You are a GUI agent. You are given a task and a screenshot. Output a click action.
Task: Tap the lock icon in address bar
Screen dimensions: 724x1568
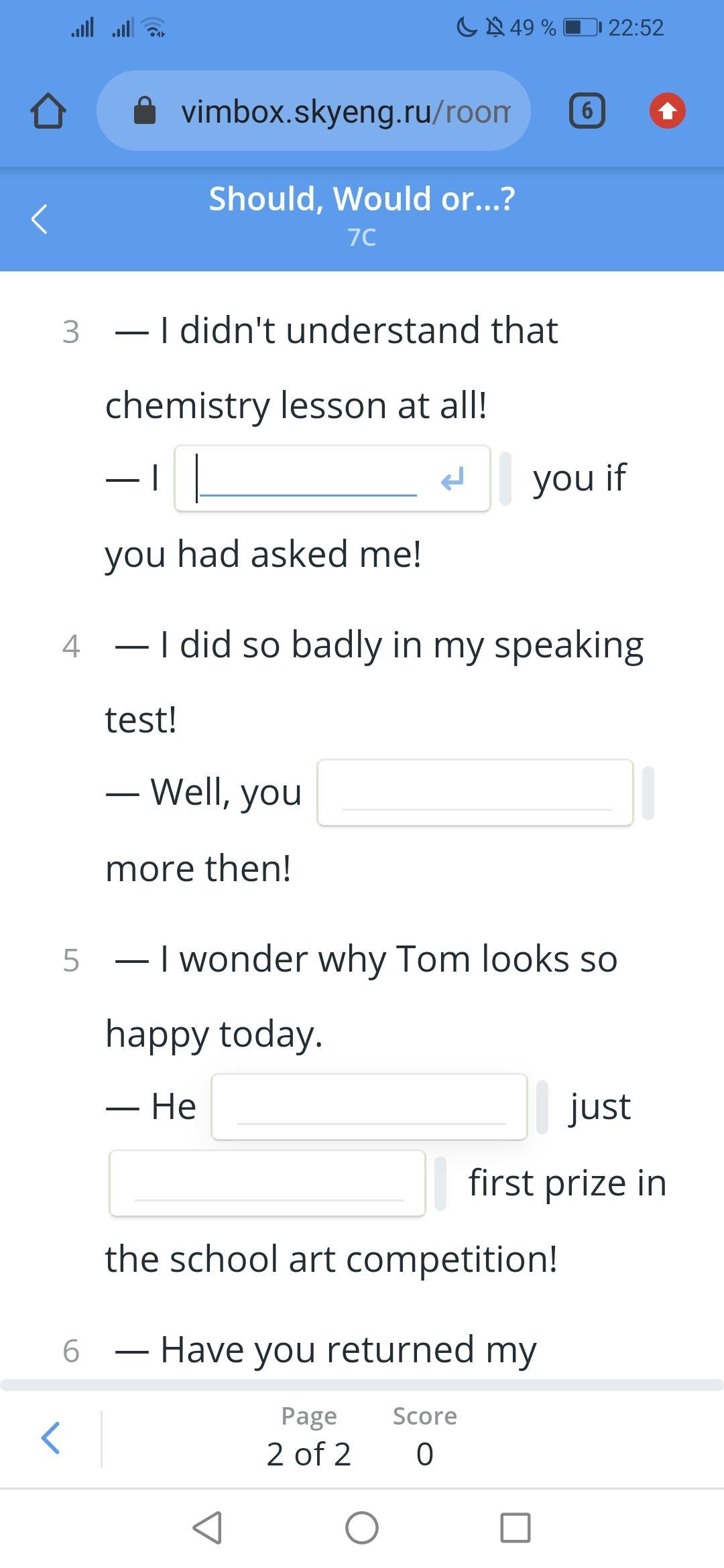click(145, 111)
